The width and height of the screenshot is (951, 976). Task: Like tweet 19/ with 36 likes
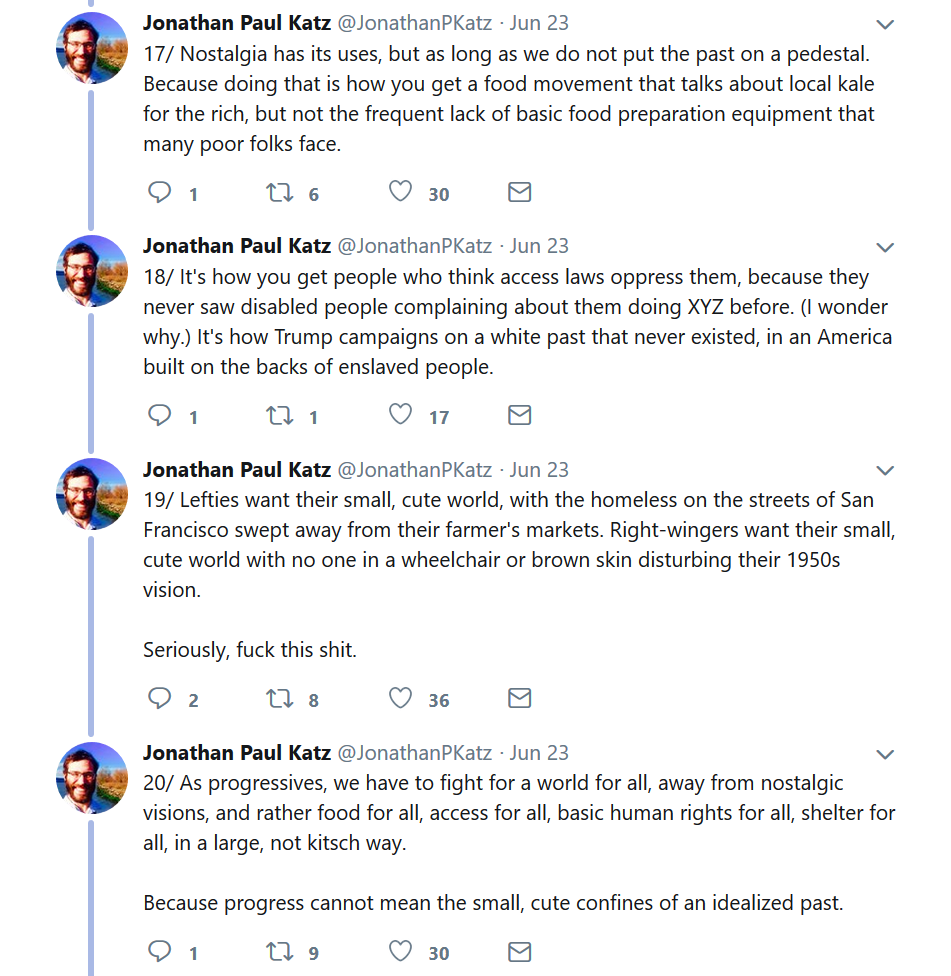(400, 698)
